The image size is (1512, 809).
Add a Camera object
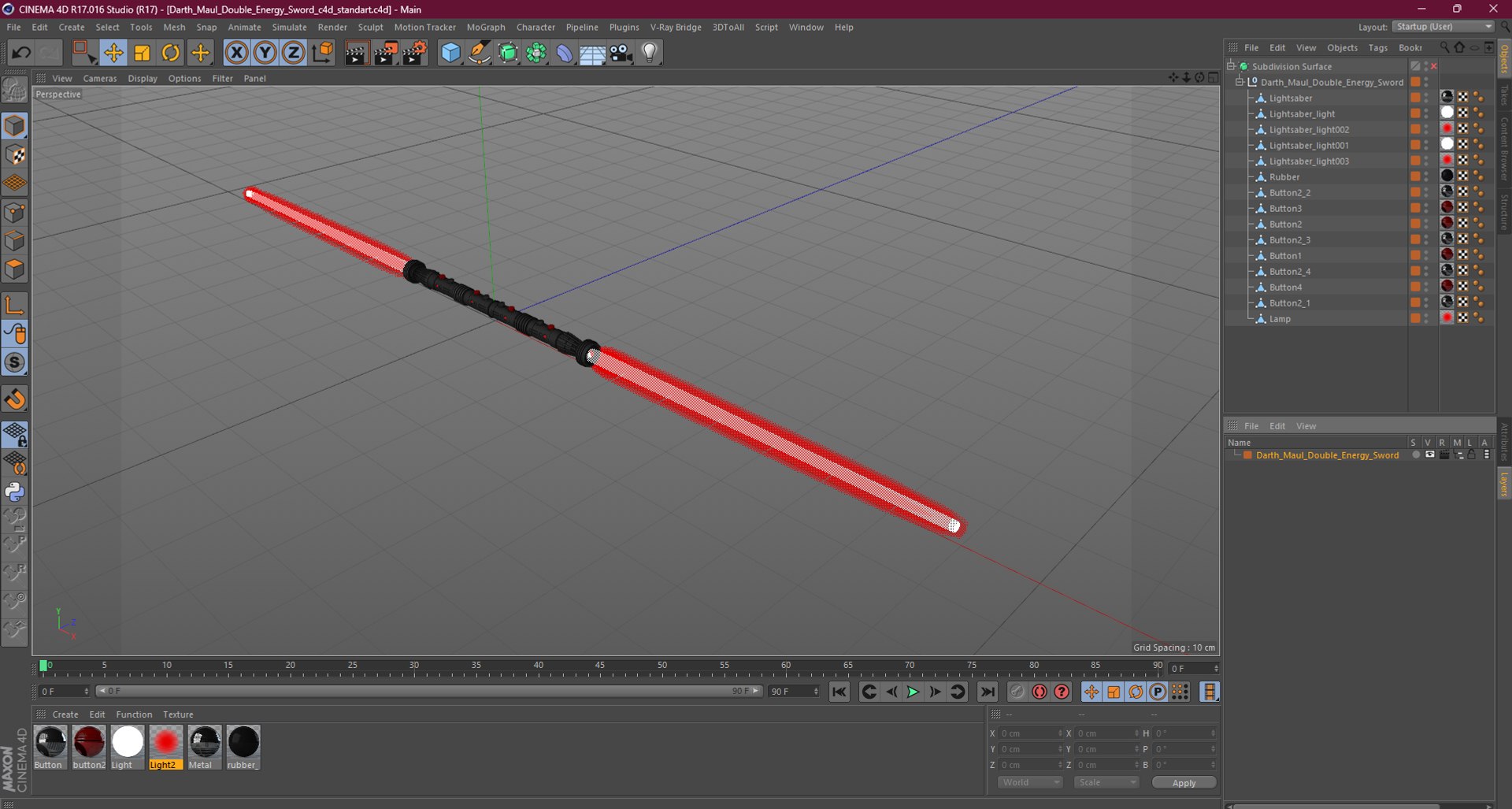coord(621,53)
